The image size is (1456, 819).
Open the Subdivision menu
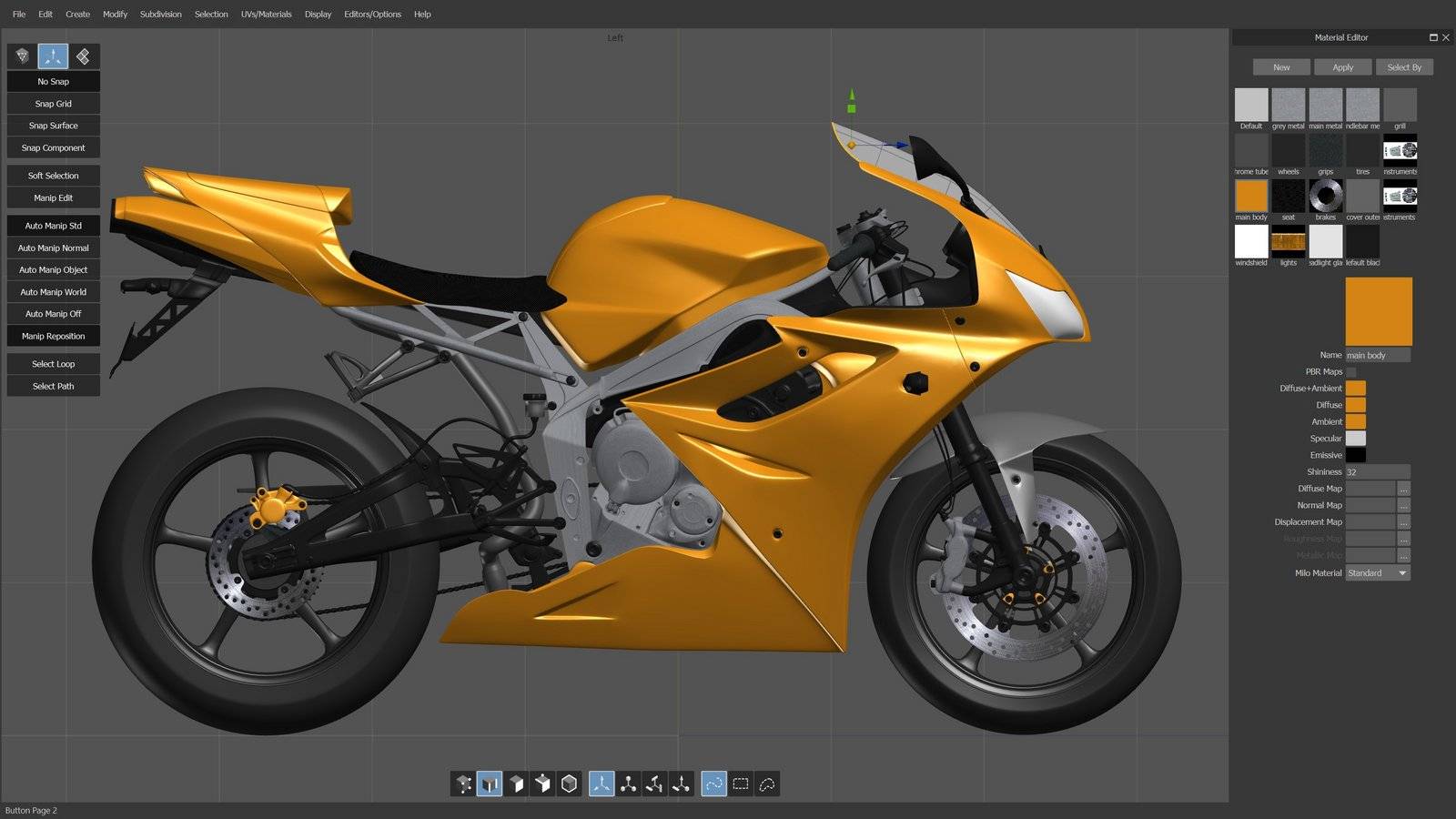(x=160, y=15)
